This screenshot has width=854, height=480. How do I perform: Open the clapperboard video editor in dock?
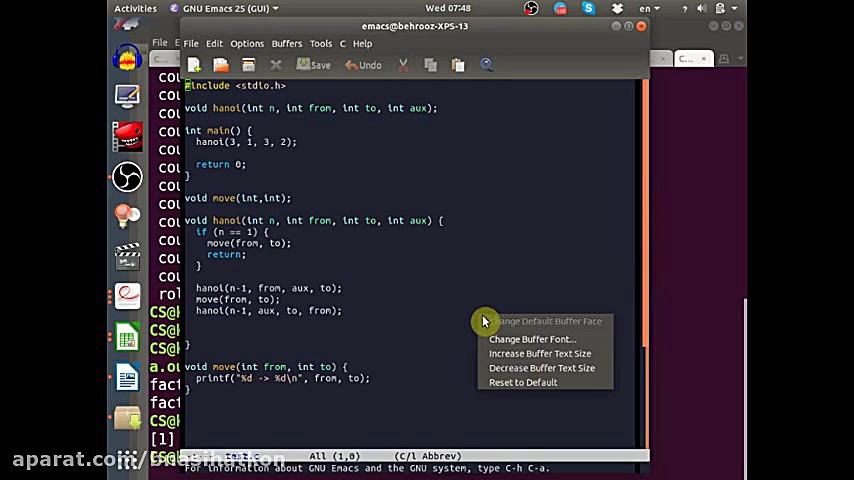(127, 256)
